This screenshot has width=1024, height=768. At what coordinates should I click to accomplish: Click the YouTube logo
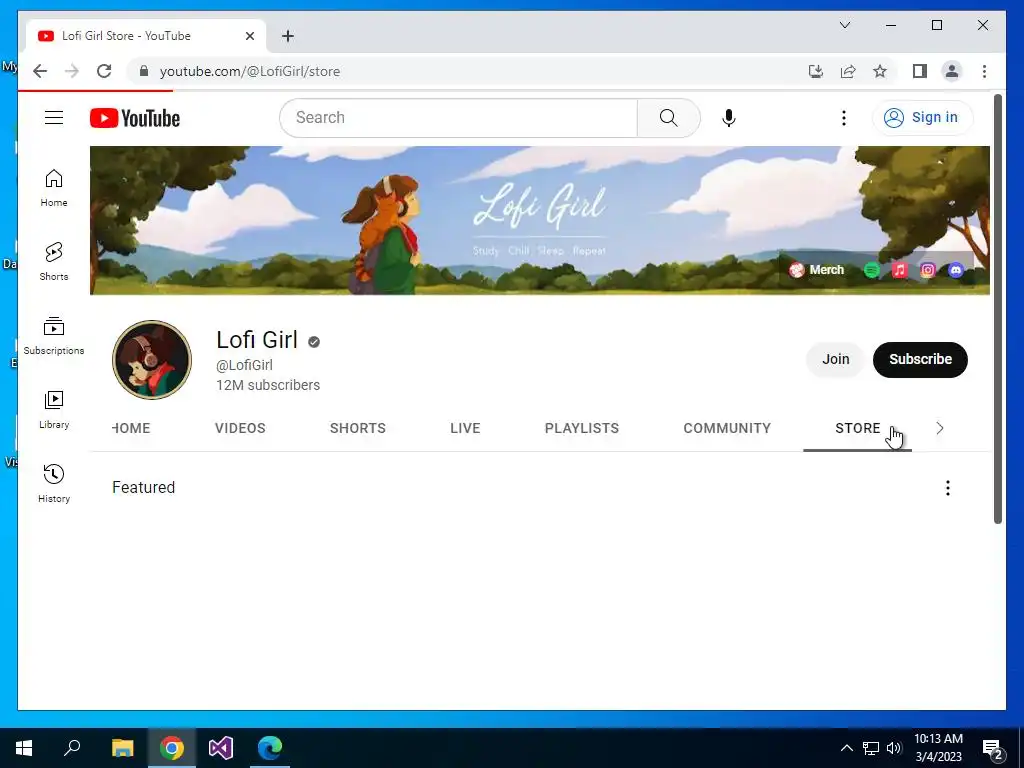[x=135, y=118]
